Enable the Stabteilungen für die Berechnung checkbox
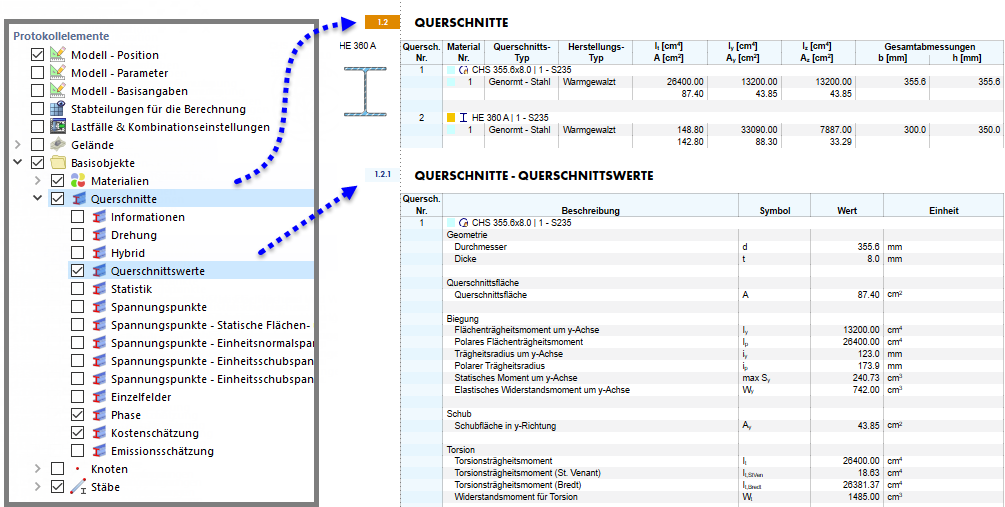1005x507 pixels. coord(37,109)
